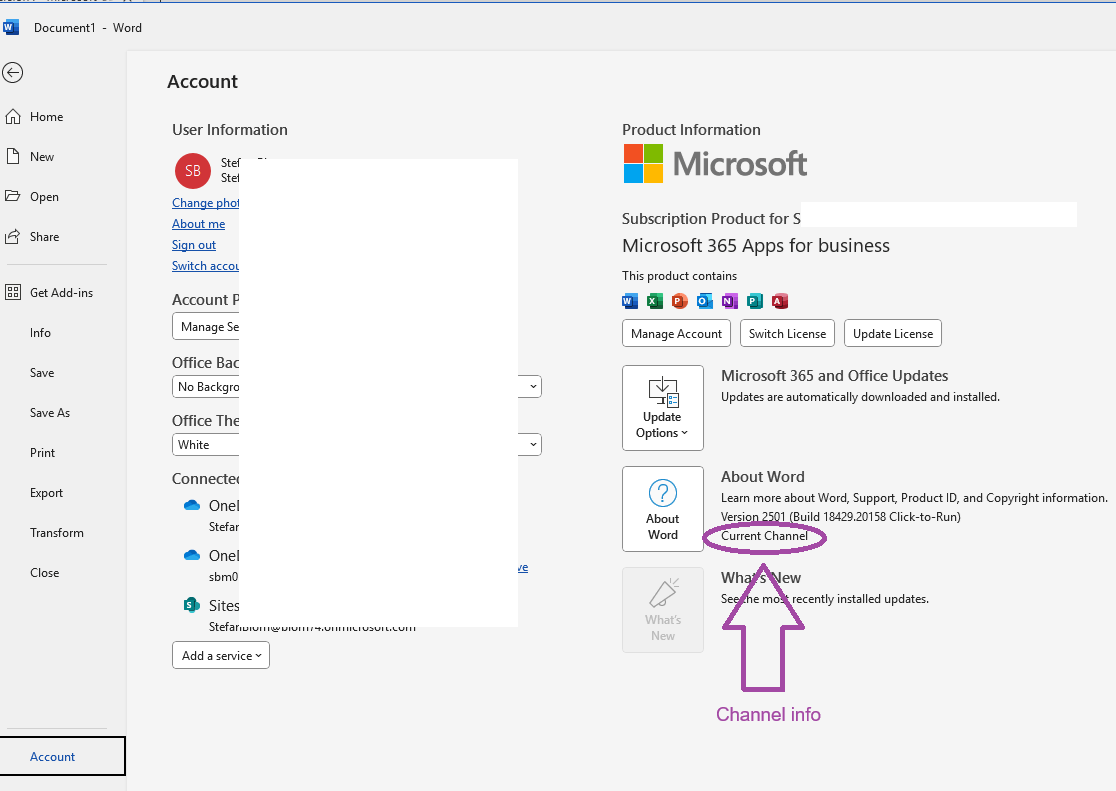Viewport: 1116px width, 791px height.
Task: Select Transform in the sidebar
Action: tap(57, 533)
